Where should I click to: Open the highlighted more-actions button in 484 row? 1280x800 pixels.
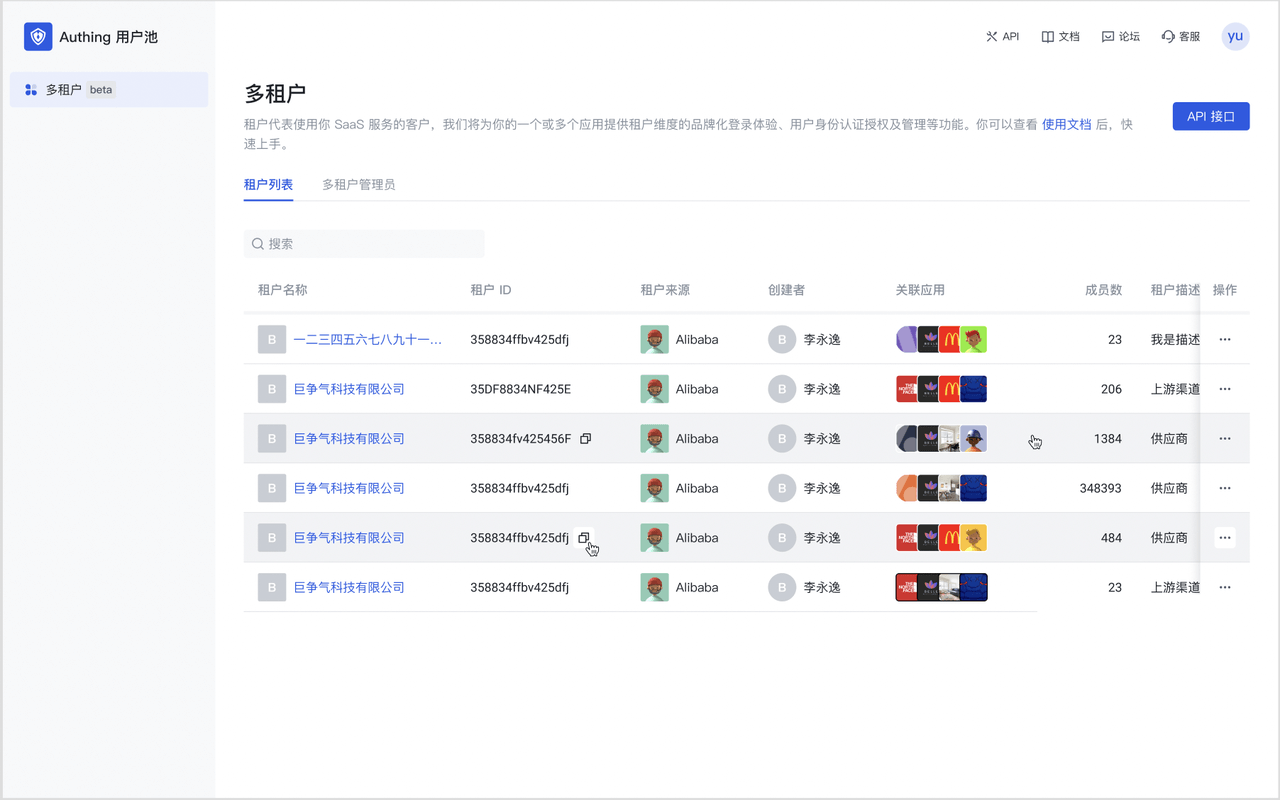point(1224,538)
